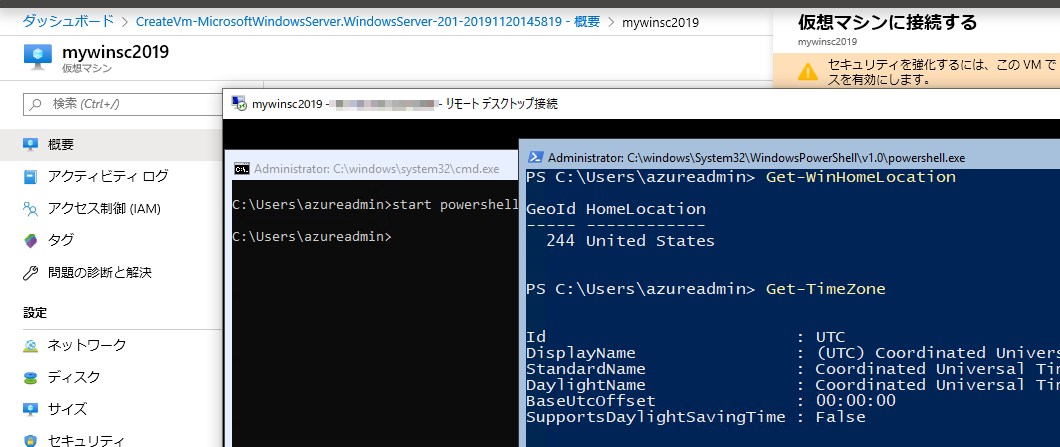This screenshot has height=447, width=1060.
Task: Open the 概要 menu item
Action: click(x=112, y=144)
